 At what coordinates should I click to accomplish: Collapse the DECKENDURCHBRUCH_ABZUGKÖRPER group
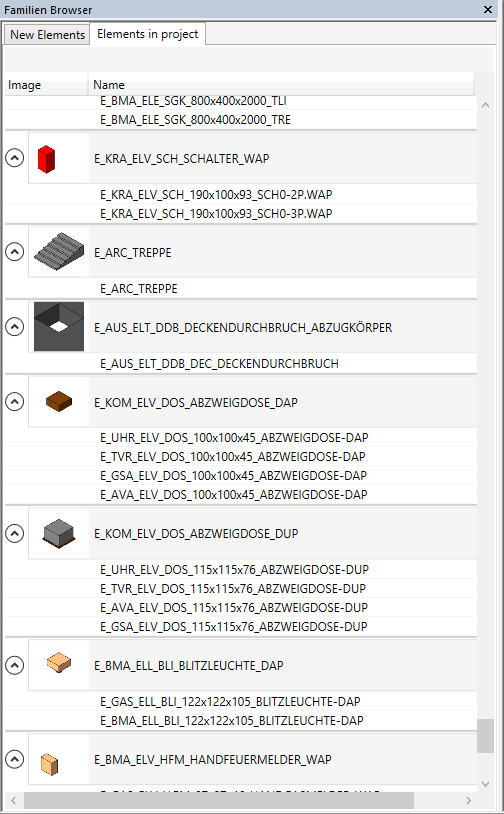point(15,327)
